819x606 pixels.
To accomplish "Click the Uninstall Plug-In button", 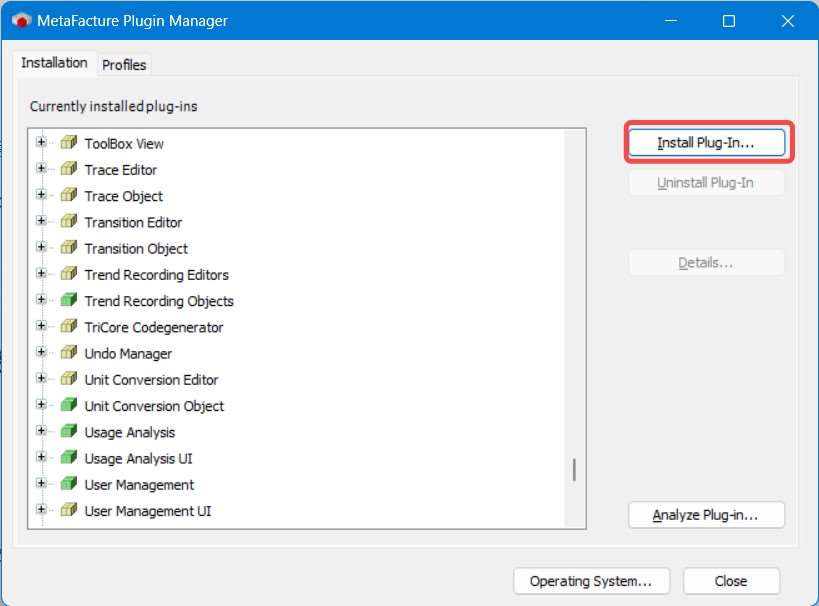I will point(706,183).
